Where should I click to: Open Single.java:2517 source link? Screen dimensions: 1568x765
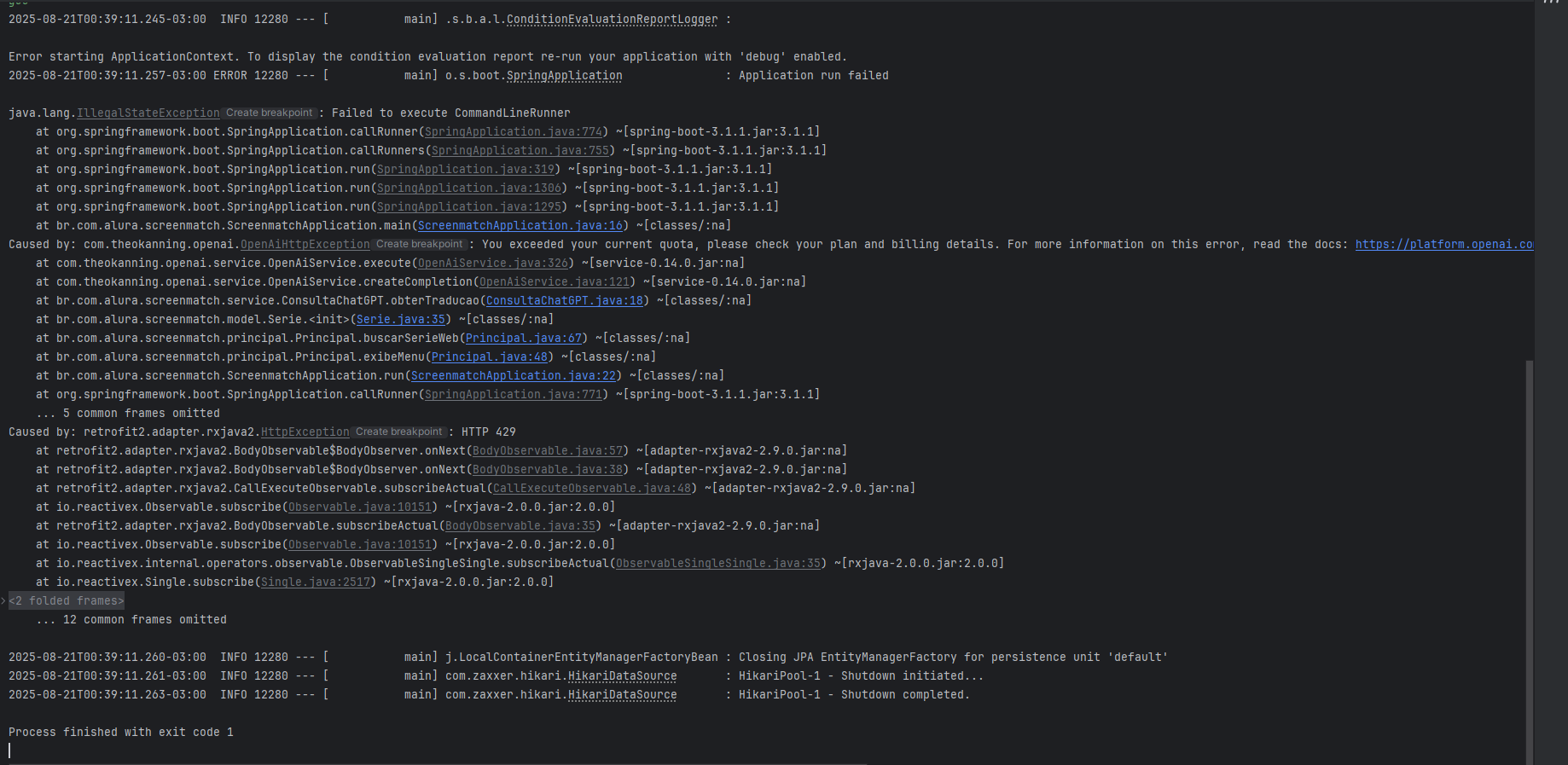click(316, 582)
